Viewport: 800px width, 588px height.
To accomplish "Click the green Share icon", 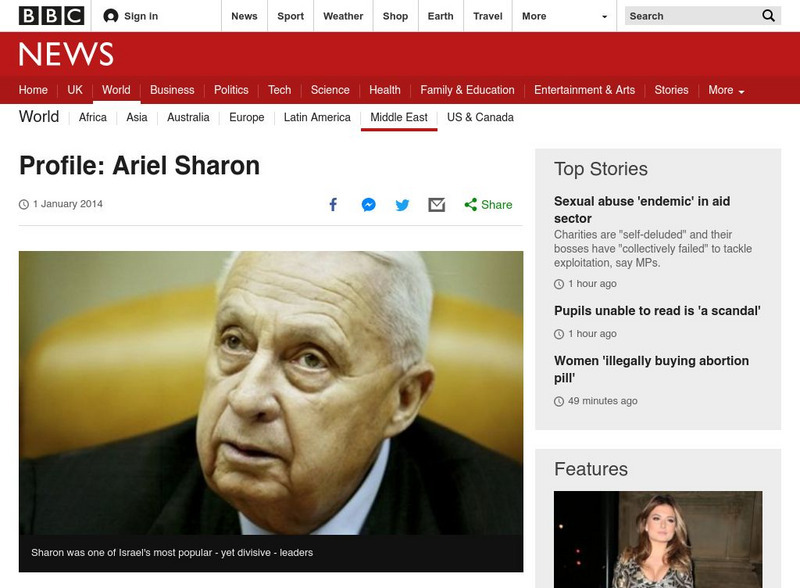I will point(470,205).
